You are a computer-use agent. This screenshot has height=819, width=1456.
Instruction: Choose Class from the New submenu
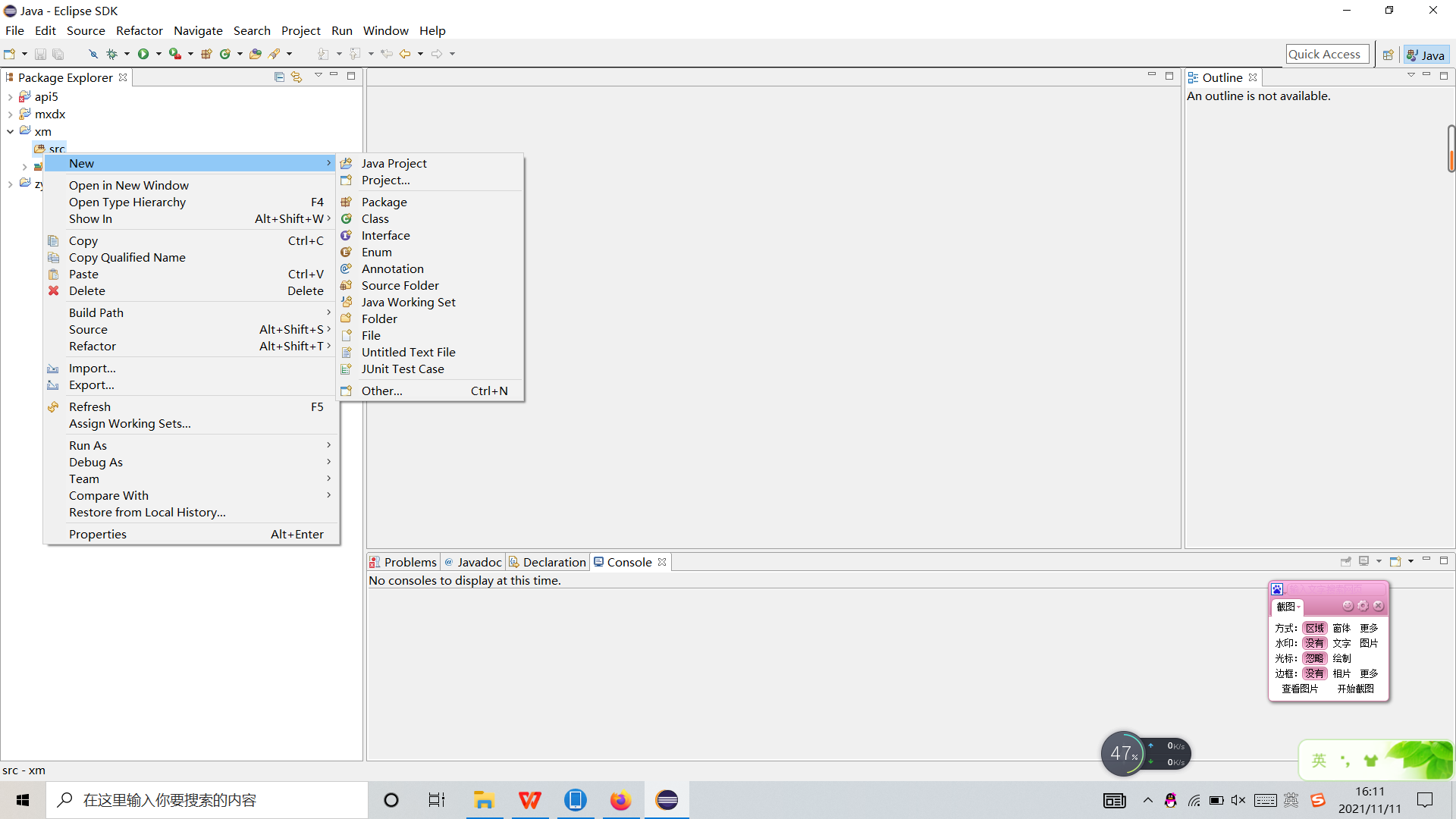coord(431,218)
